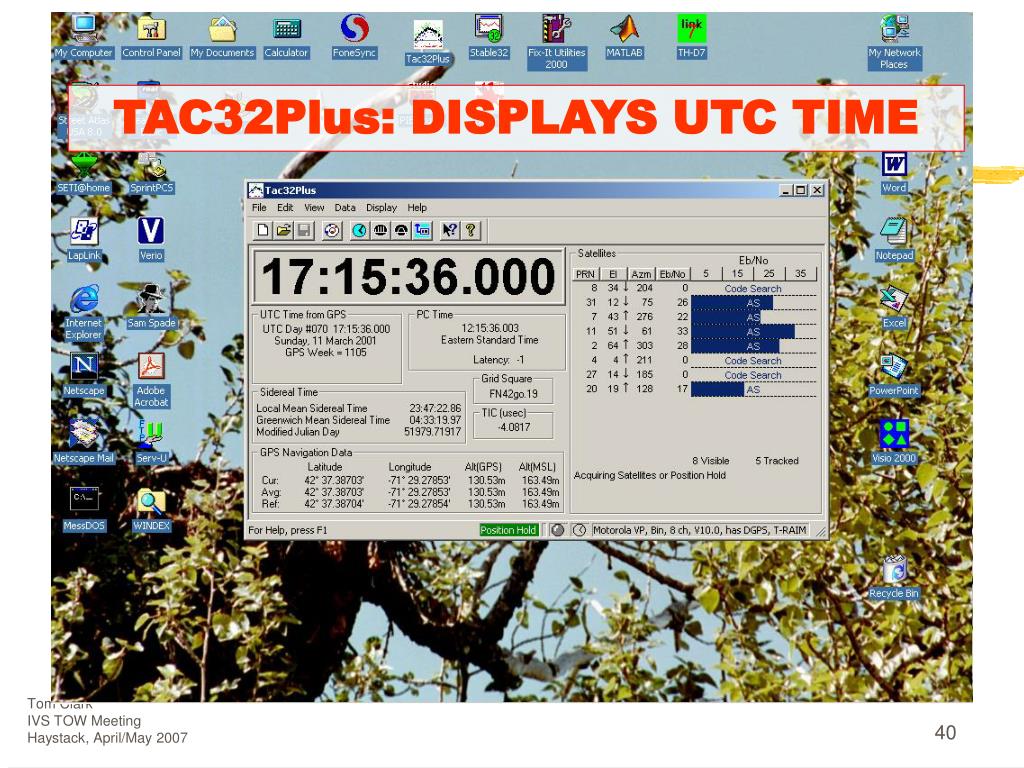Select the Recycle Bin desktop icon
The image size is (1024, 768).
pos(894,577)
